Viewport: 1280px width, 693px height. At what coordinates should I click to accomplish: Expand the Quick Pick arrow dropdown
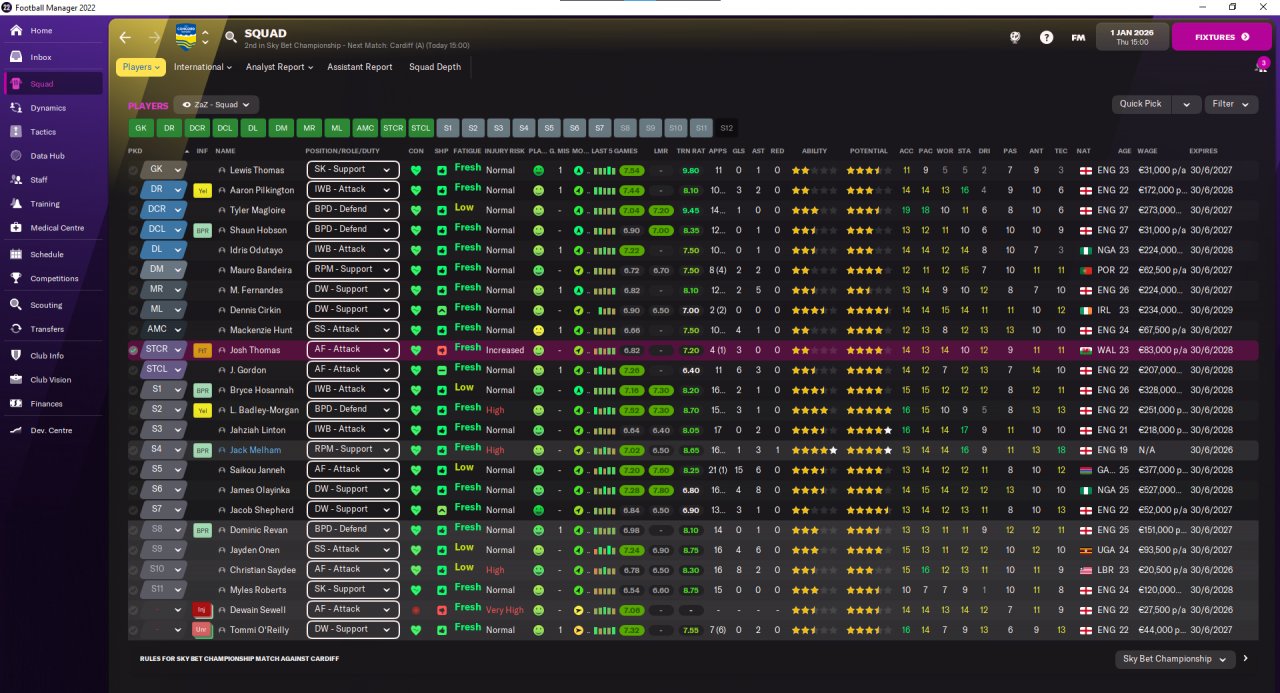coord(1186,104)
